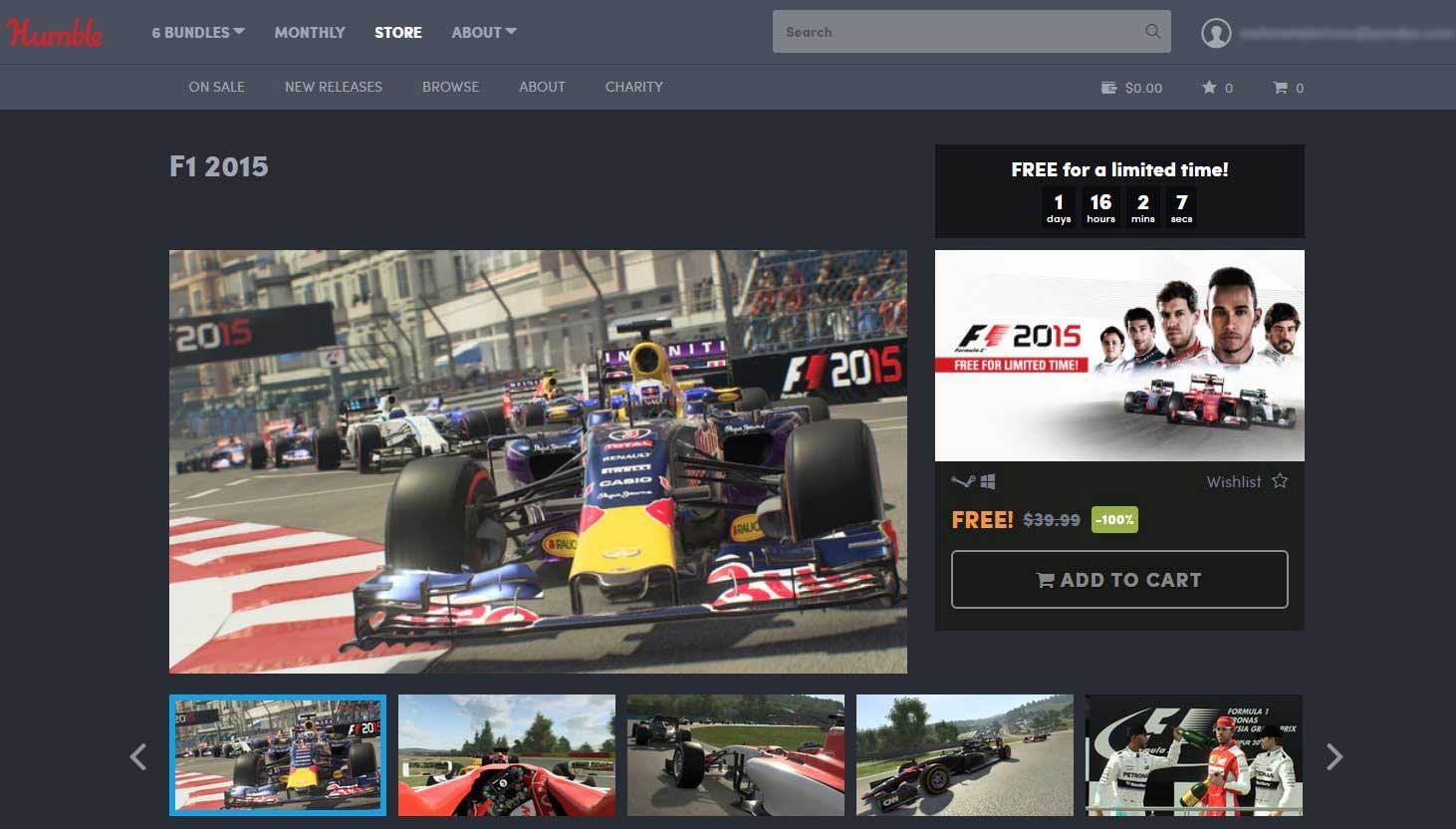Expand the 6 Bundles dropdown

pos(197,32)
